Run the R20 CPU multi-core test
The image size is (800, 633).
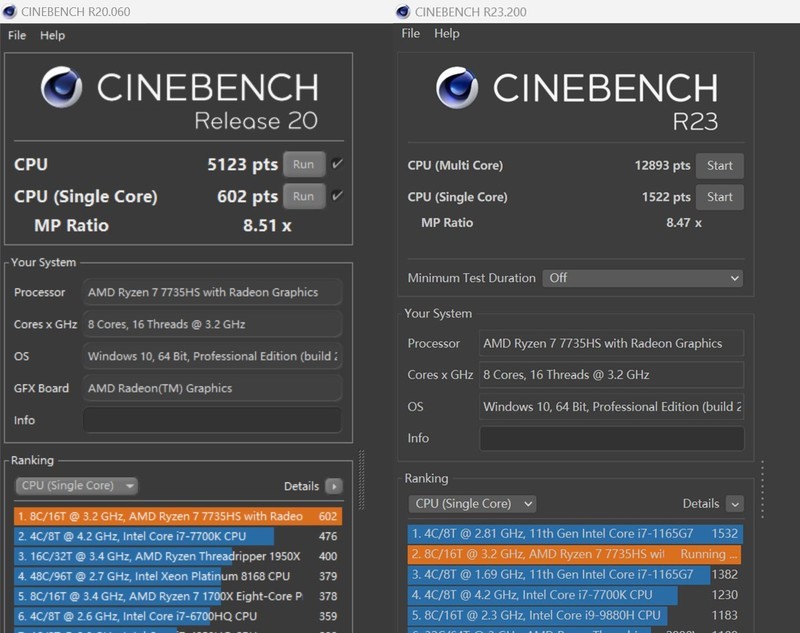tap(303, 164)
